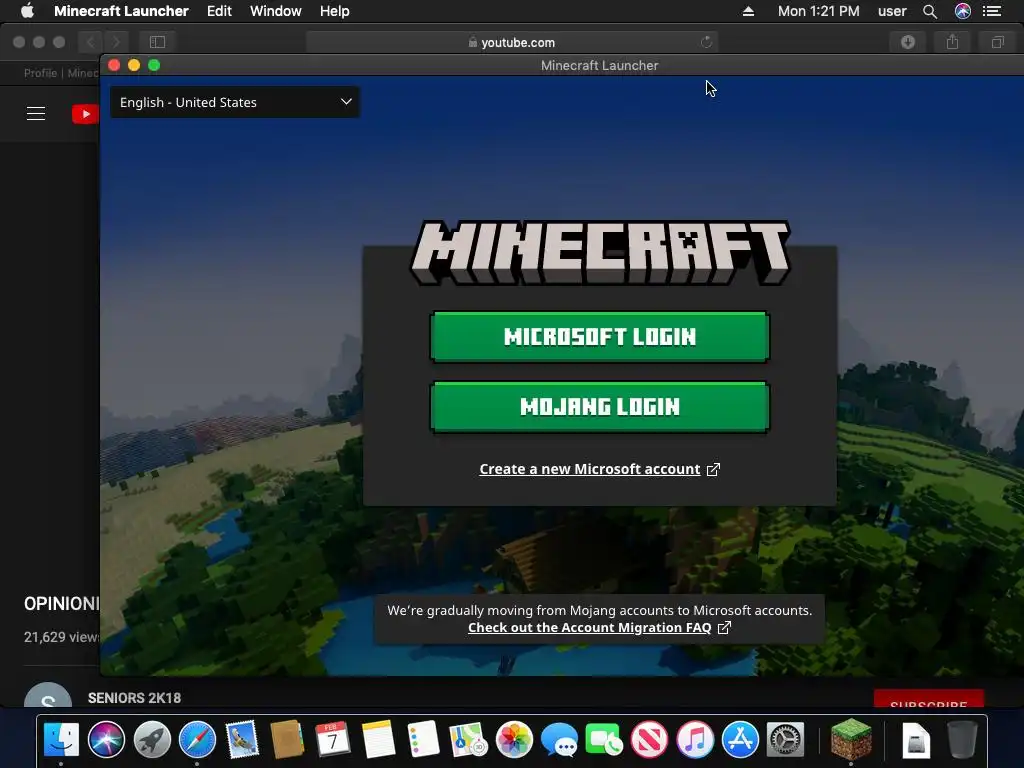Click the Siri icon in menu bar
The width and height of the screenshot is (1024, 768).
[x=963, y=11]
